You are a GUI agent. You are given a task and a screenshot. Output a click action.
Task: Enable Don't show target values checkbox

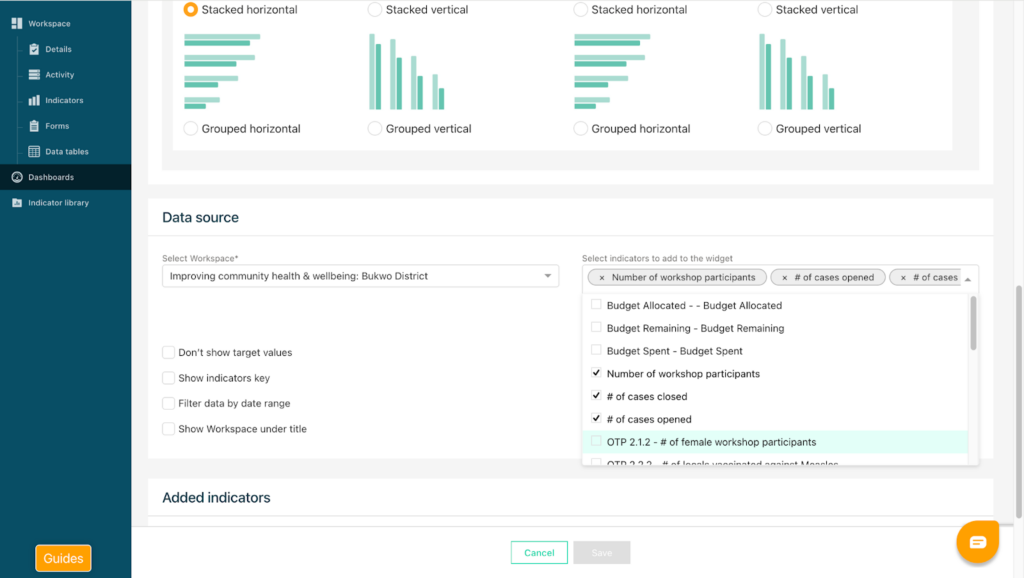(x=168, y=353)
